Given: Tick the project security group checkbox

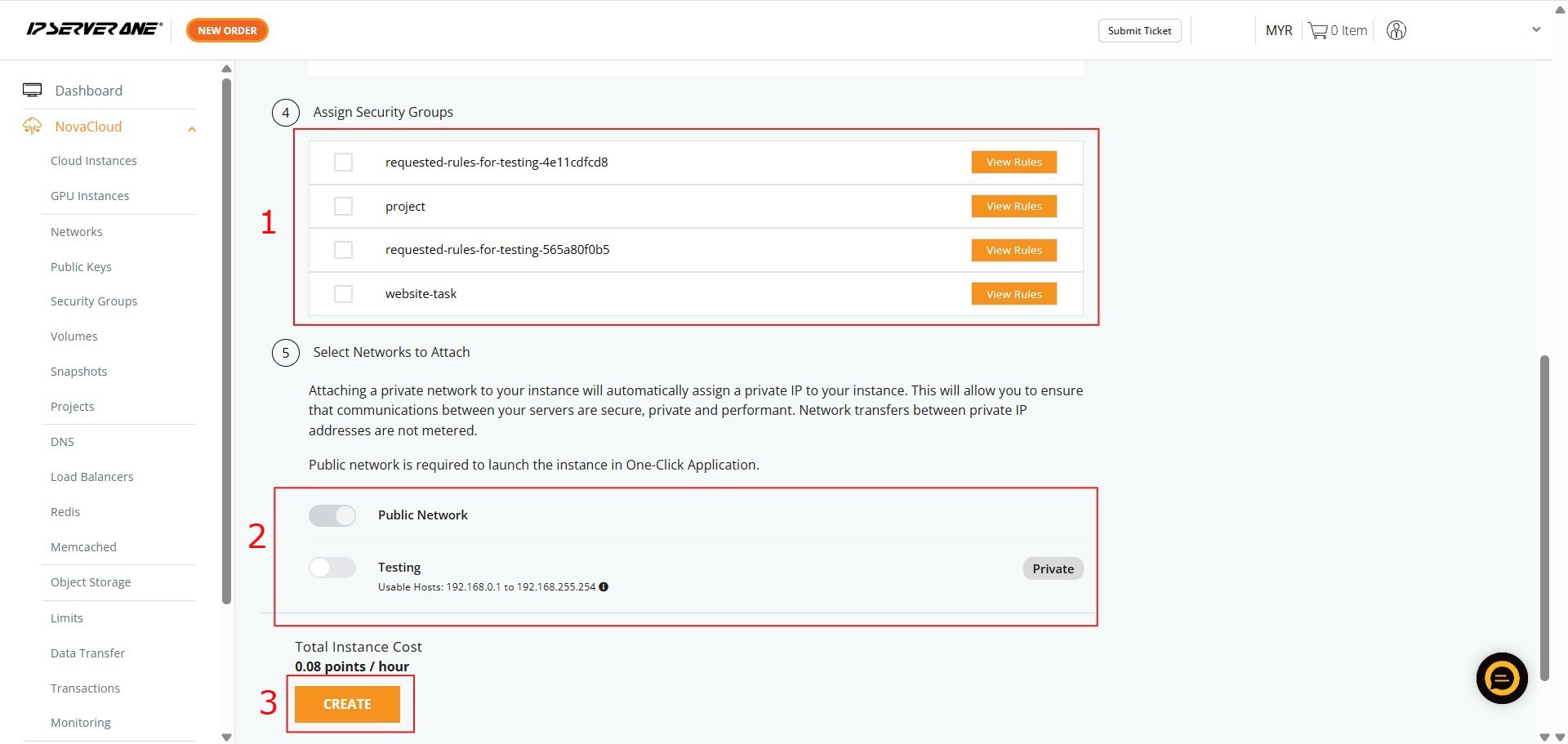Looking at the screenshot, I should (x=344, y=207).
